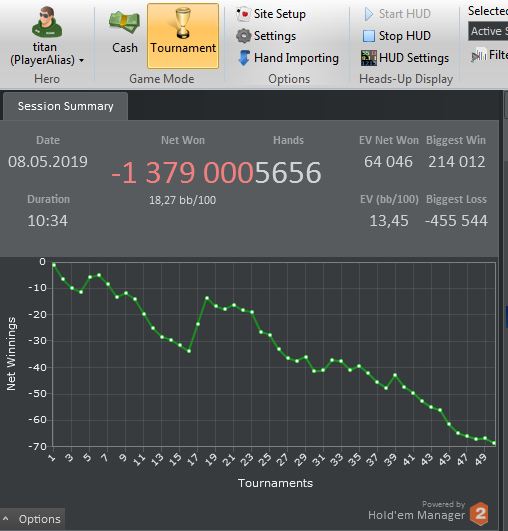Screen dimensions: 508x531
Task: Click the date 08.05.2019
Action: click(x=48, y=162)
